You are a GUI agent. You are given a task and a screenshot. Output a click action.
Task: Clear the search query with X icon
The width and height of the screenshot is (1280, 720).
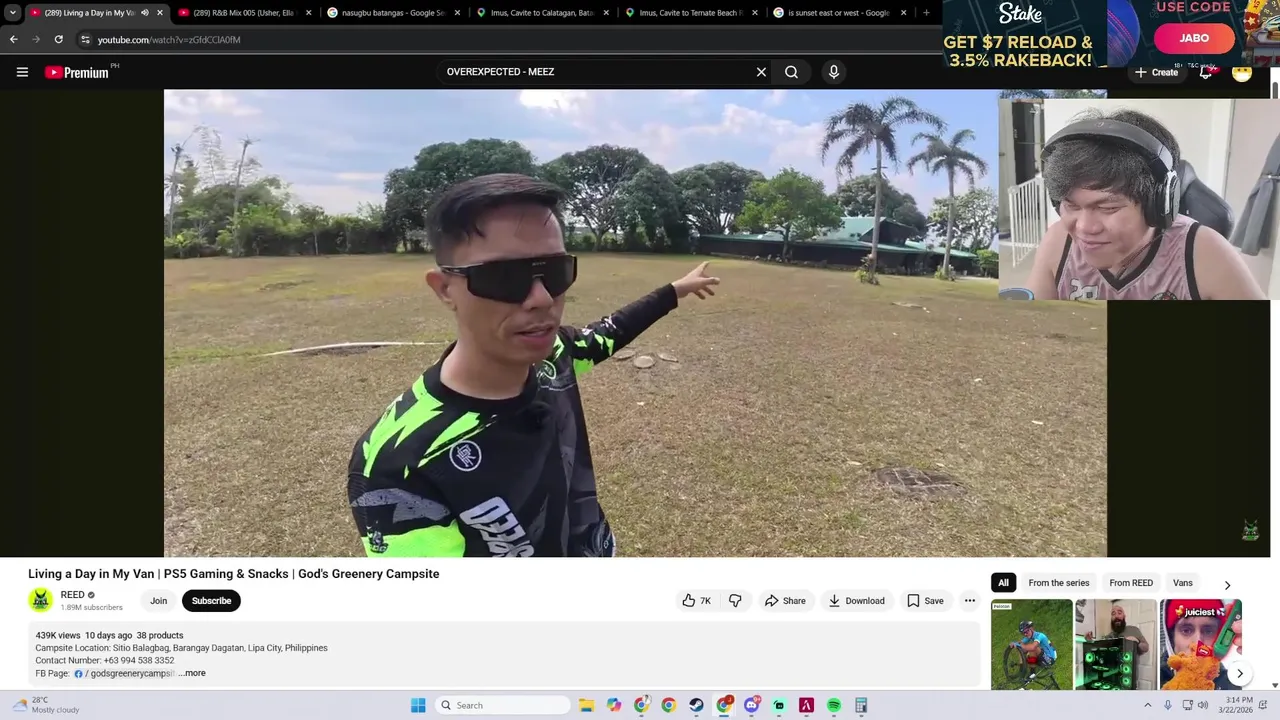pyautogui.click(x=761, y=72)
